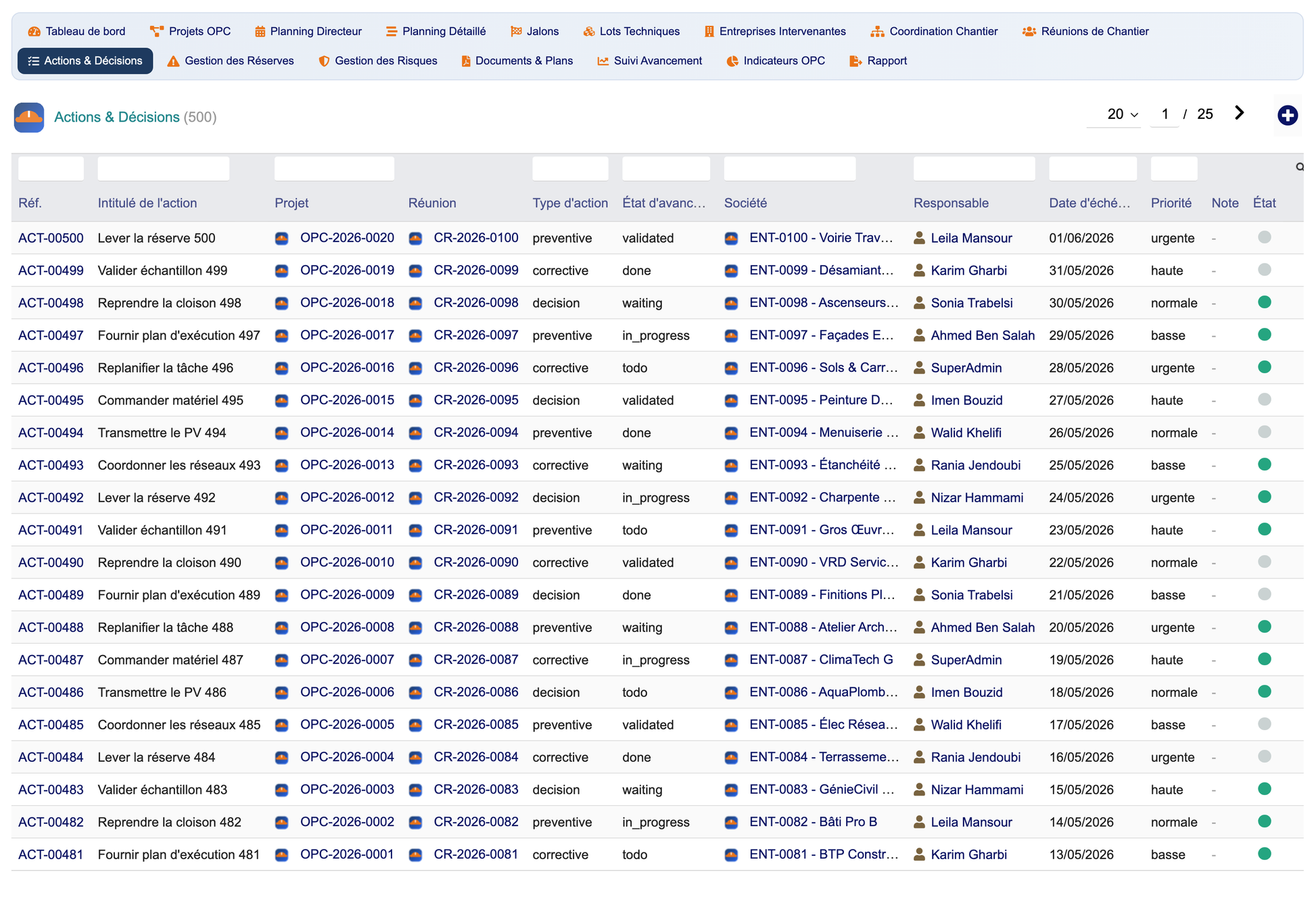This screenshot has height=920, width=1316.
Task: Click the Société filter input
Action: [x=790, y=168]
